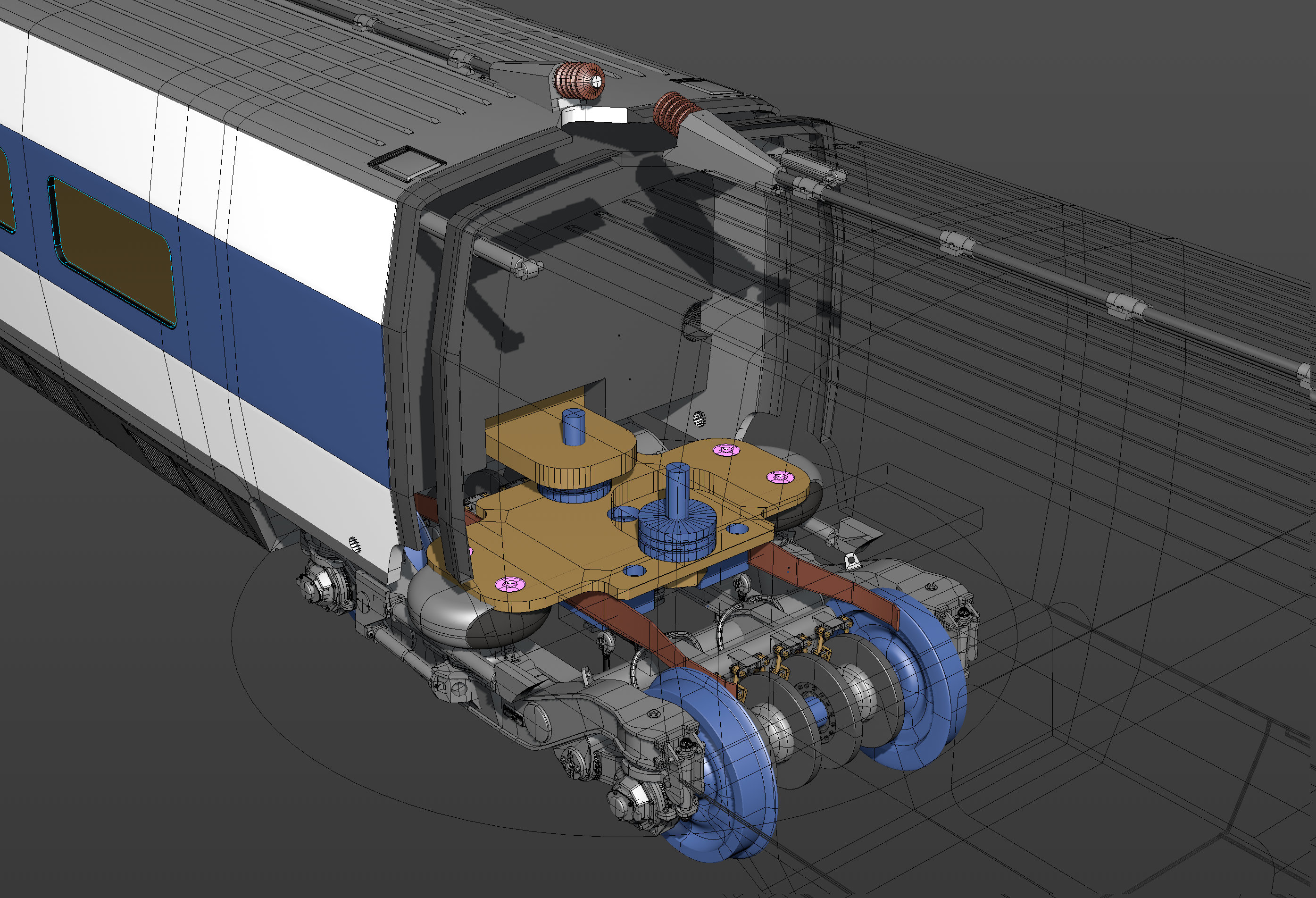Click the white bracket under left insulator
1316x898 pixels.
[595, 116]
